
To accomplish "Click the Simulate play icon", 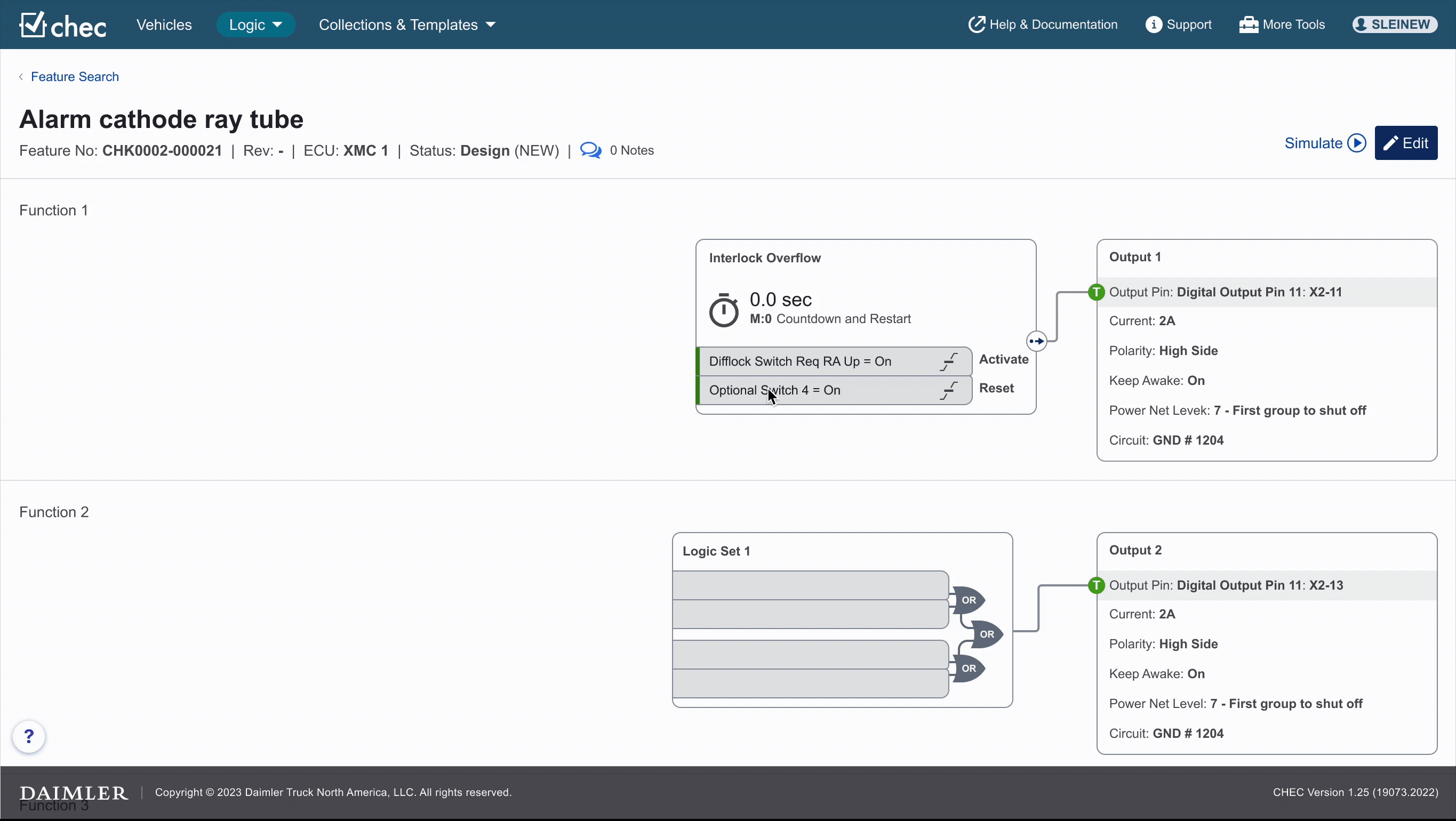I will 1356,143.
